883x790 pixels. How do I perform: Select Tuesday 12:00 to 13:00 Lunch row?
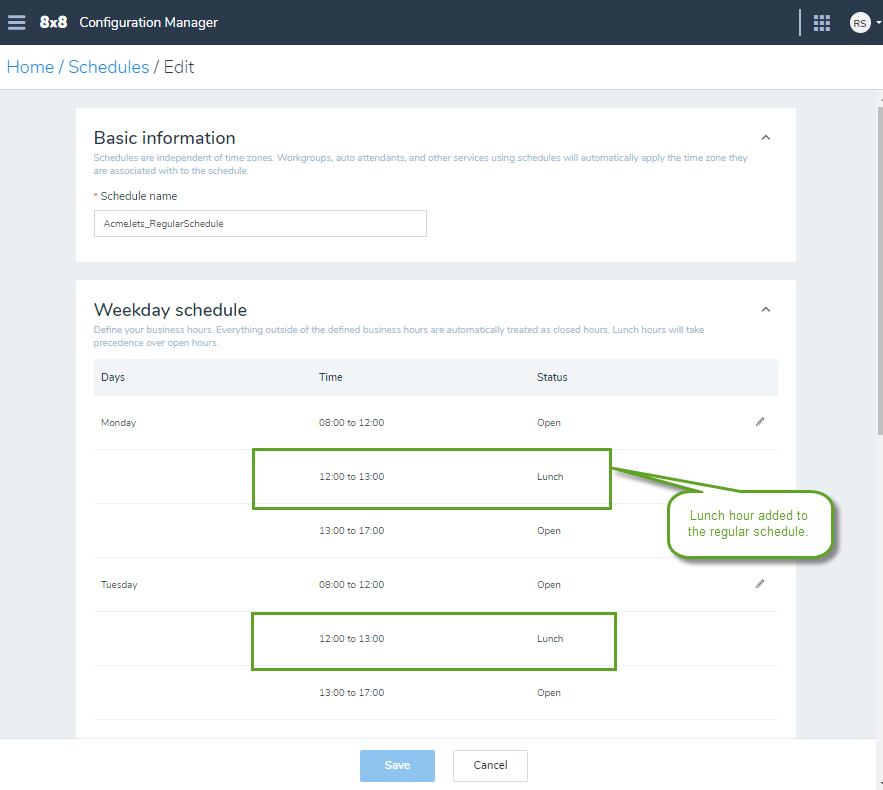coord(436,639)
